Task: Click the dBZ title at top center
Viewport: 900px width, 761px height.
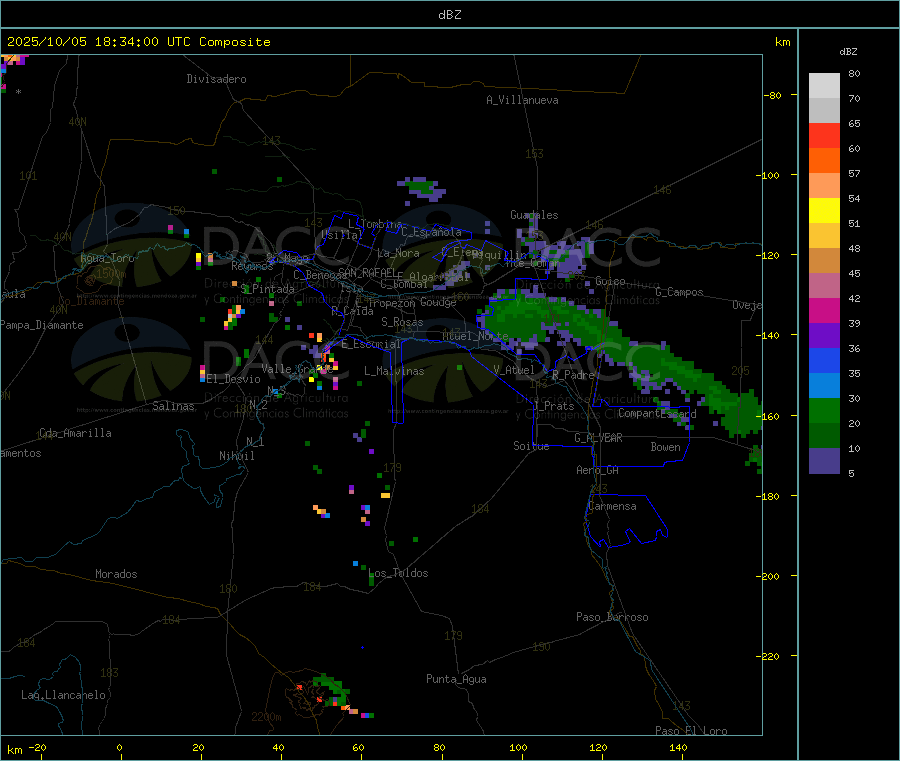Action: (x=449, y=14)
